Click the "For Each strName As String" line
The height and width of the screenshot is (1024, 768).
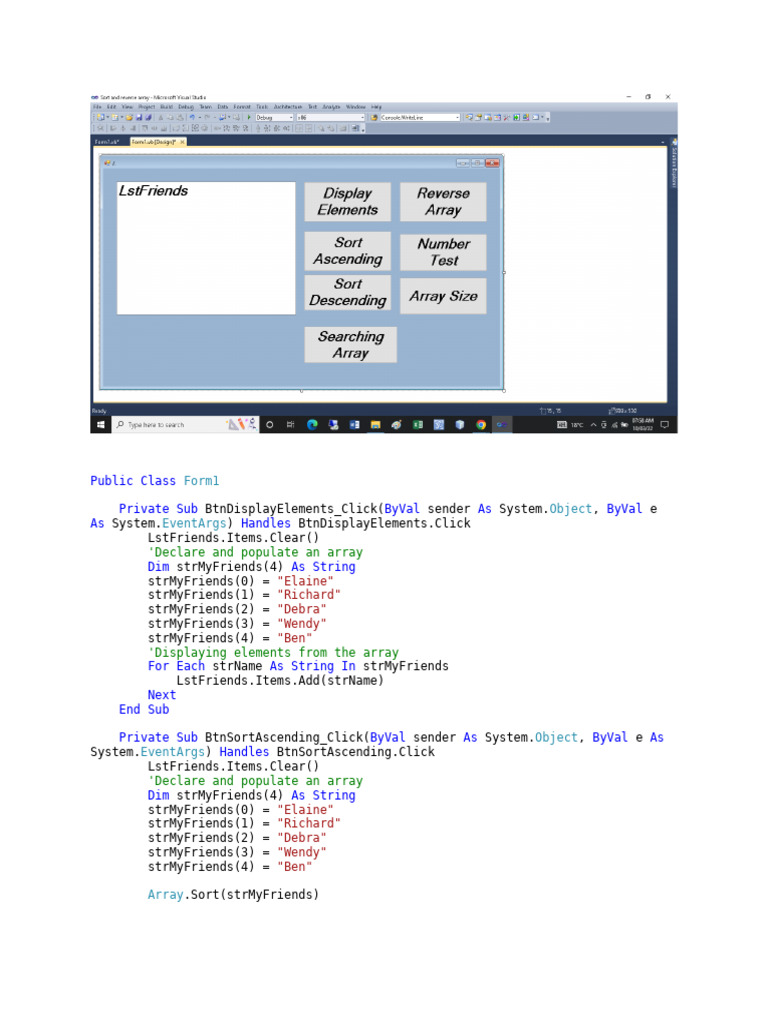[298, 666]
